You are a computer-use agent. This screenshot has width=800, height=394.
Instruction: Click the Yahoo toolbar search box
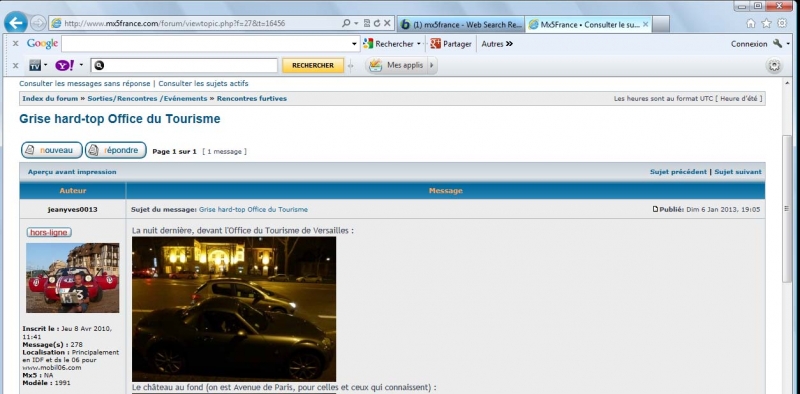(184, 65)
